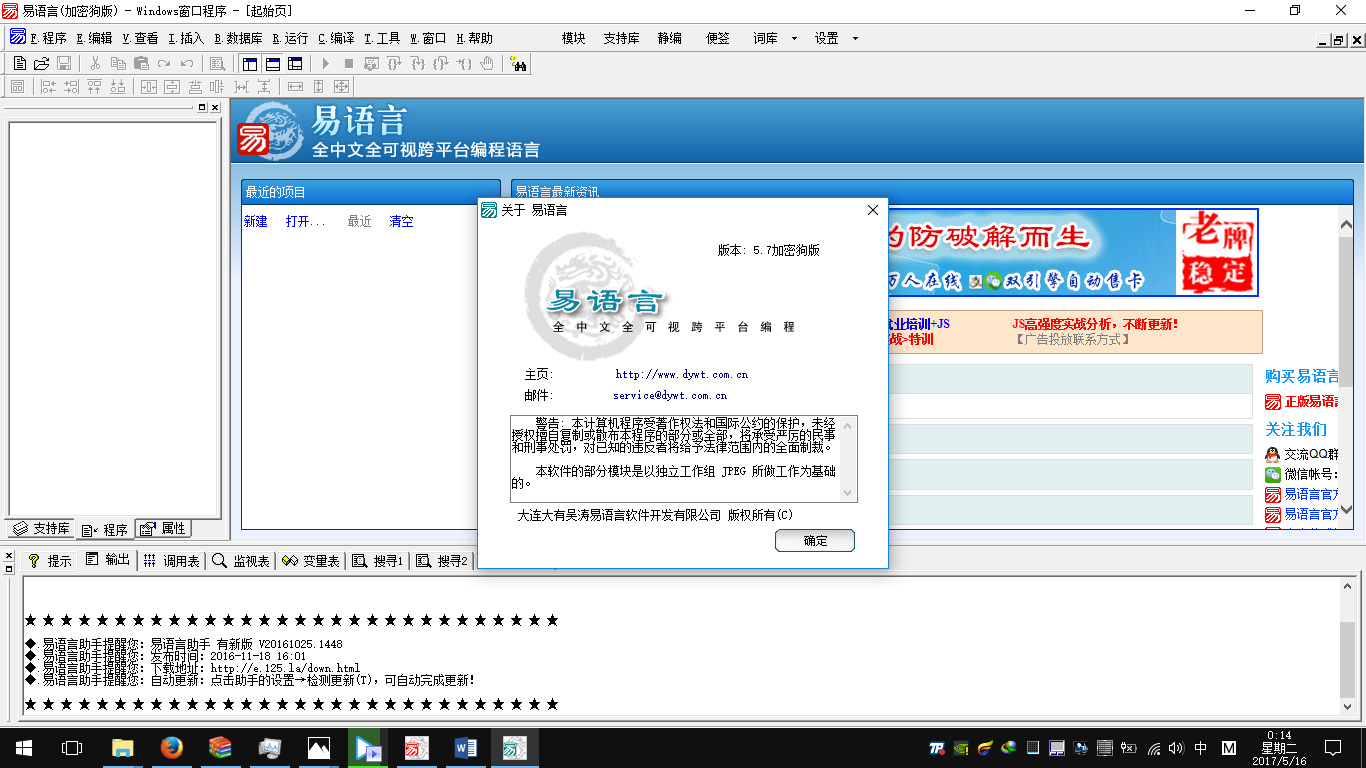
Task: Click the New file toolbar icon
Action: [20, 63]
